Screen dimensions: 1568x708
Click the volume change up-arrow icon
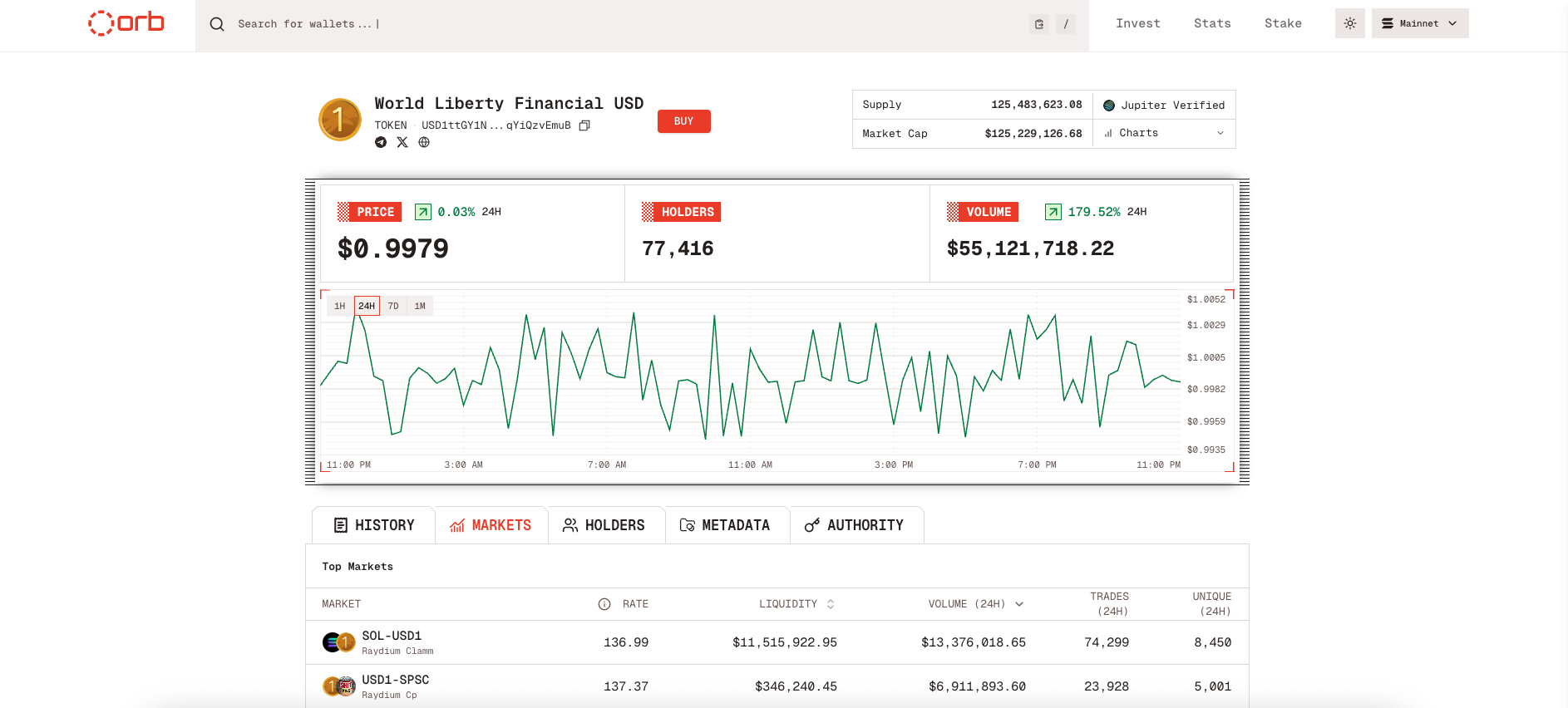click(1053, 212)
